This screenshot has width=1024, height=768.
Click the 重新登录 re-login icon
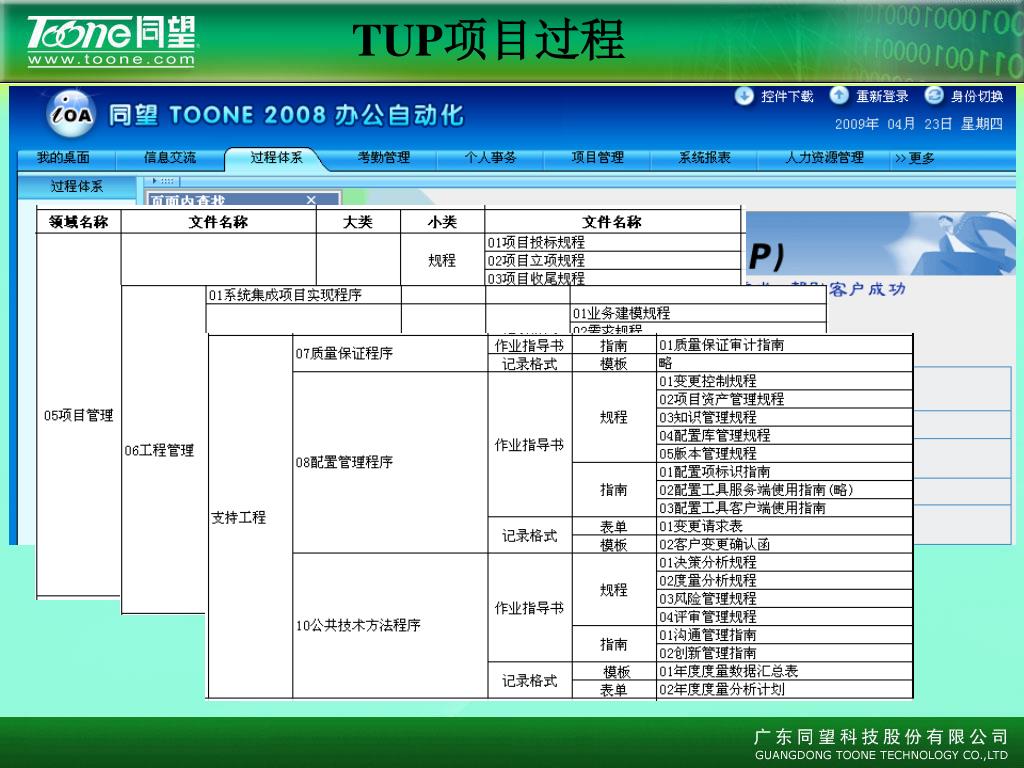(839, 96)
